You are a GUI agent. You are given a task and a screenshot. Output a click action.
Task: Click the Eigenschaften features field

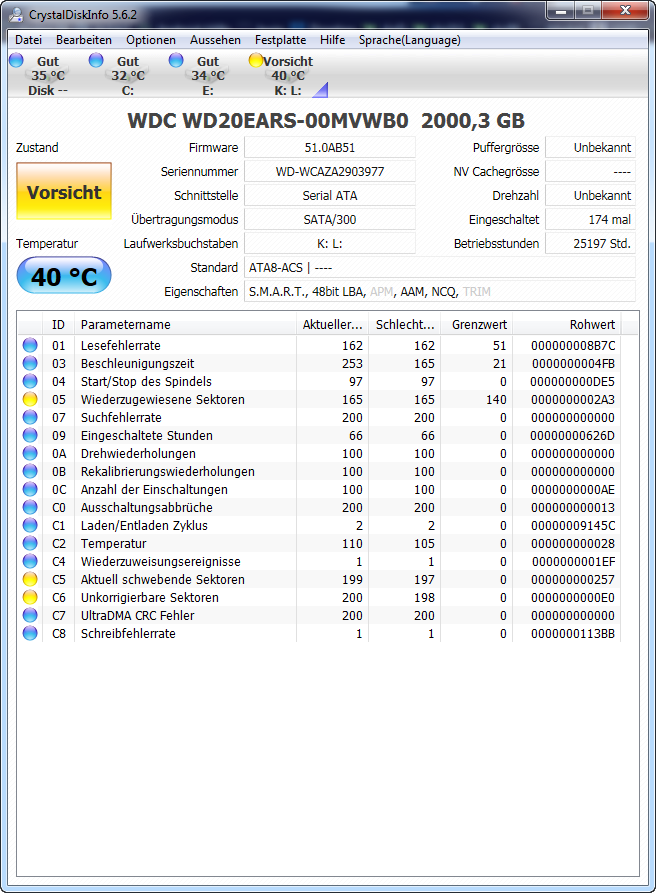tap(440, 291)
